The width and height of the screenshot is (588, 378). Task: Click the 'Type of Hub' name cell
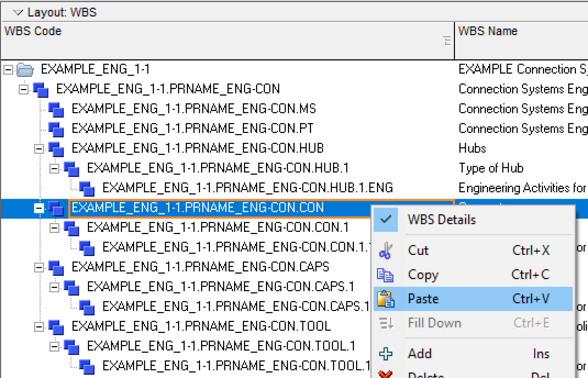[x=491, y=169]
